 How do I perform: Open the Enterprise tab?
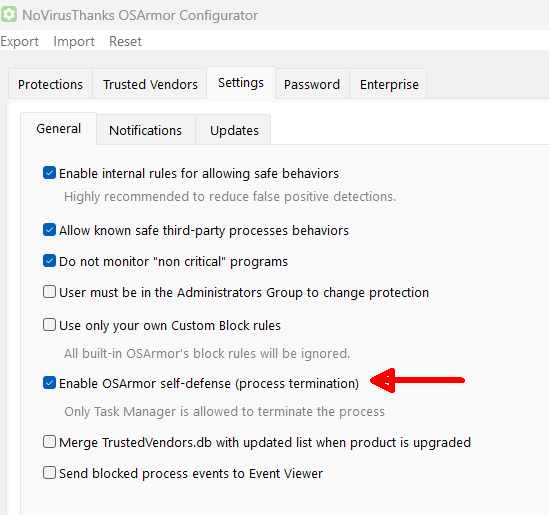click(x=389, y=84)
